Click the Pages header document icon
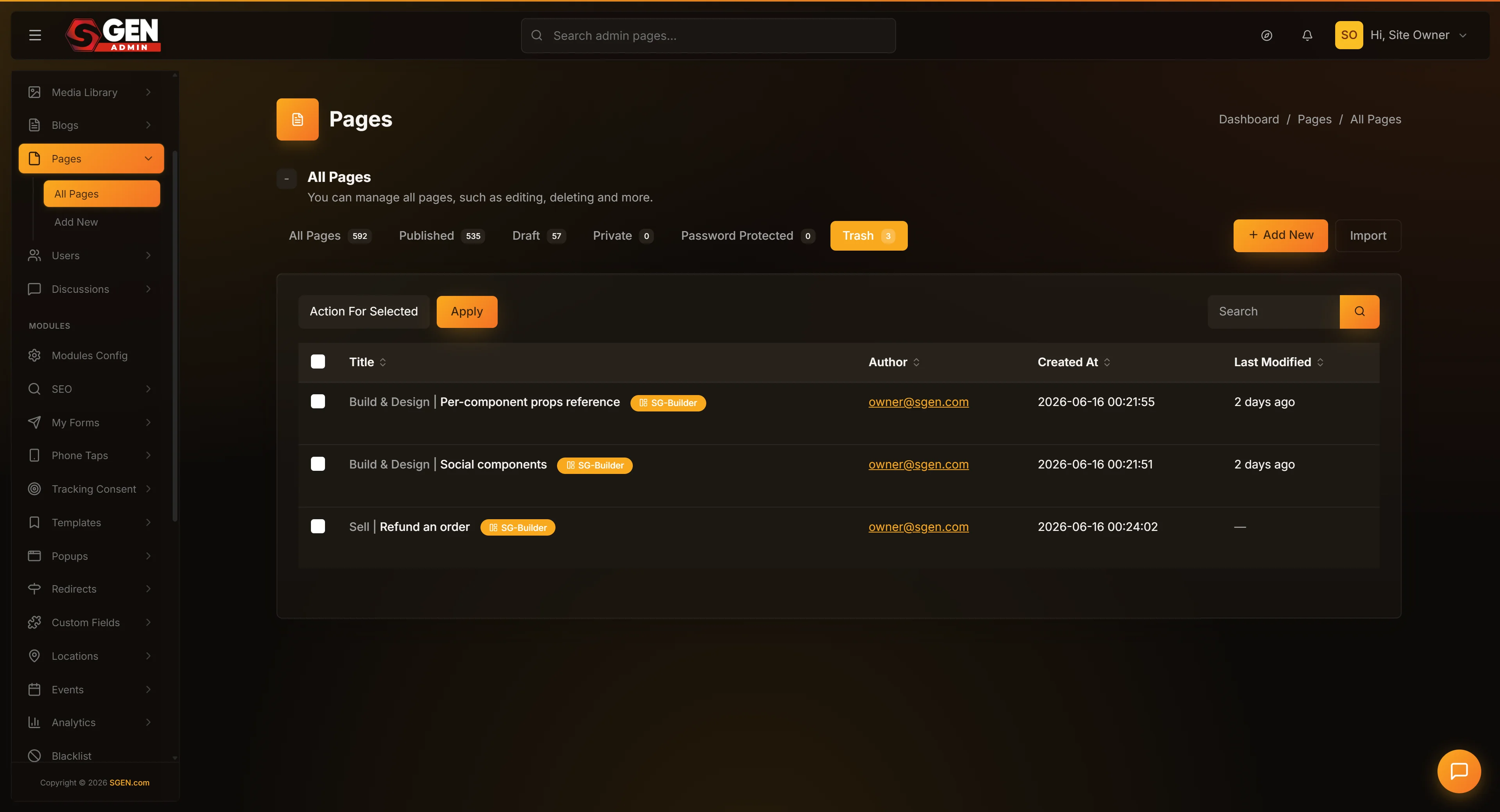1500x812 pixels. point(298,119)
